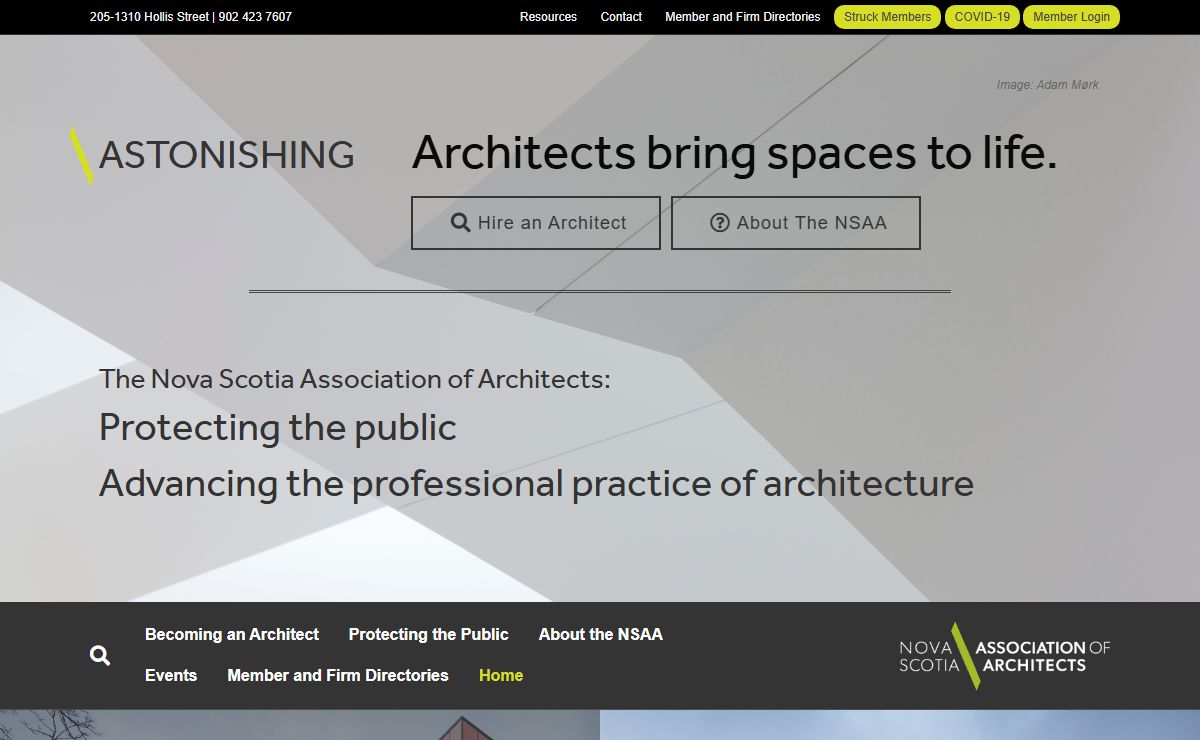The image size is (1200, 740).
Task: Click the magnifier icon in Hire an Architect
Action: pos(460,223)
